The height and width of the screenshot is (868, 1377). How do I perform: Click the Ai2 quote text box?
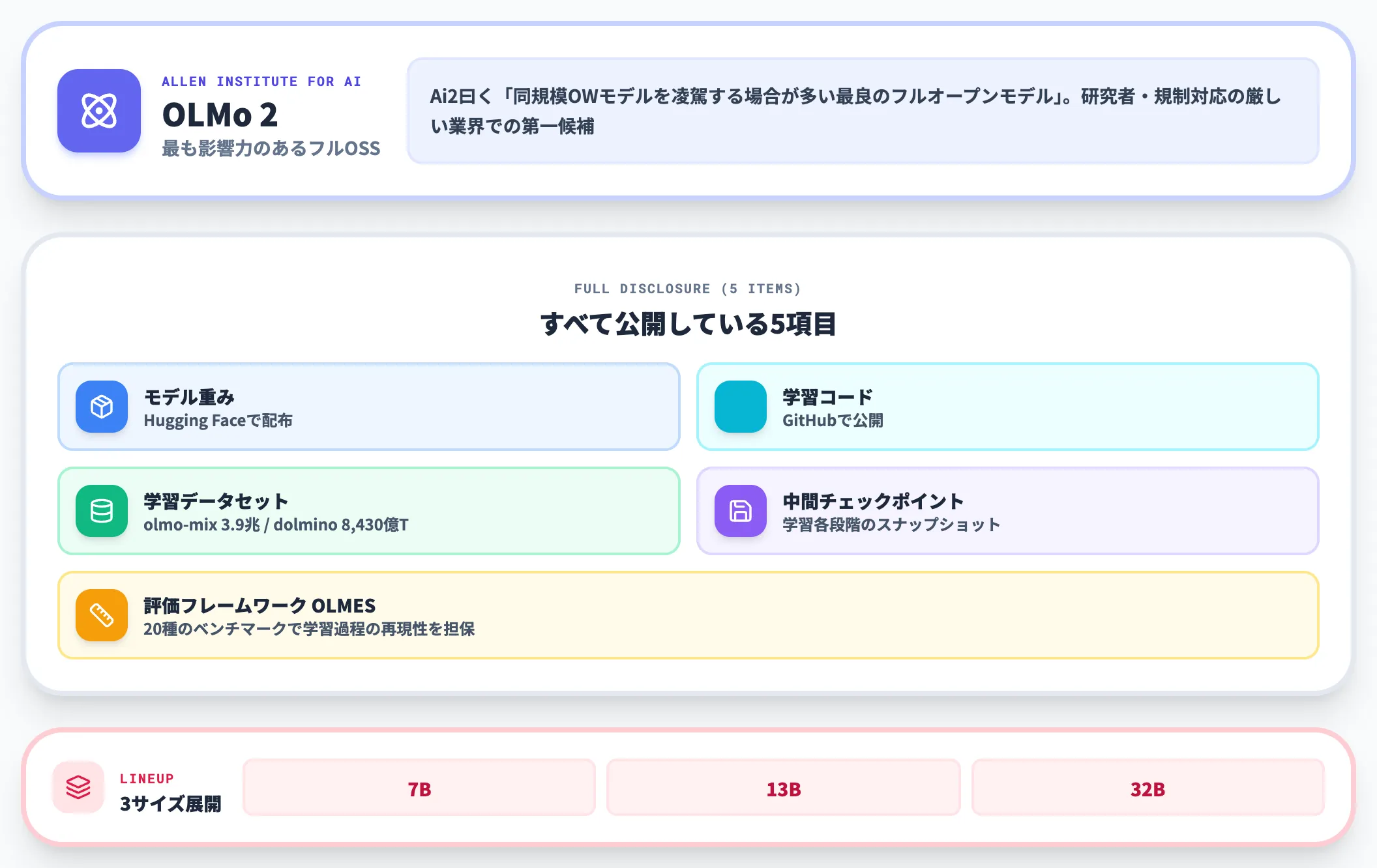coord(863,111)
